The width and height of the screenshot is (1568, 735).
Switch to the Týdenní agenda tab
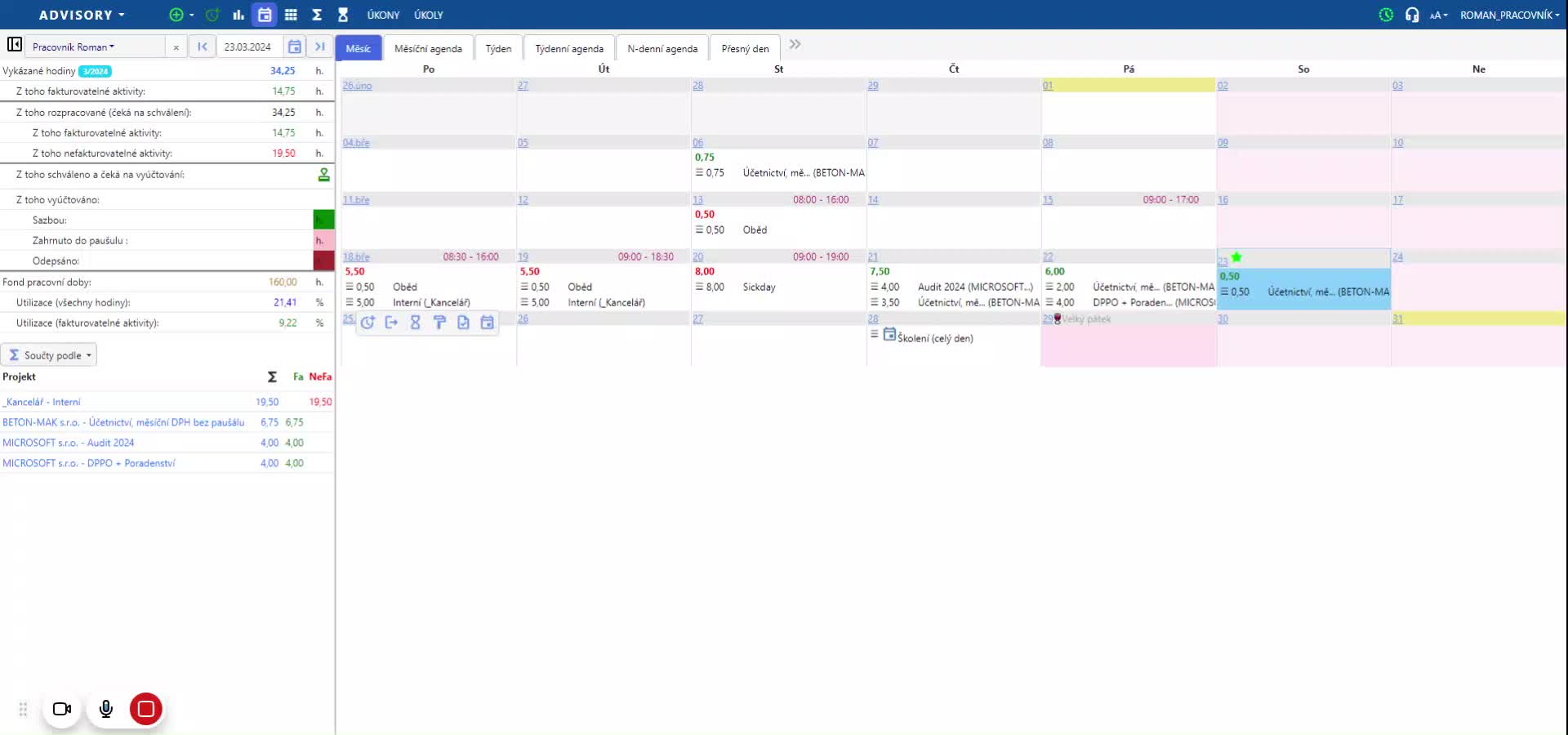(x=569, y=49)
